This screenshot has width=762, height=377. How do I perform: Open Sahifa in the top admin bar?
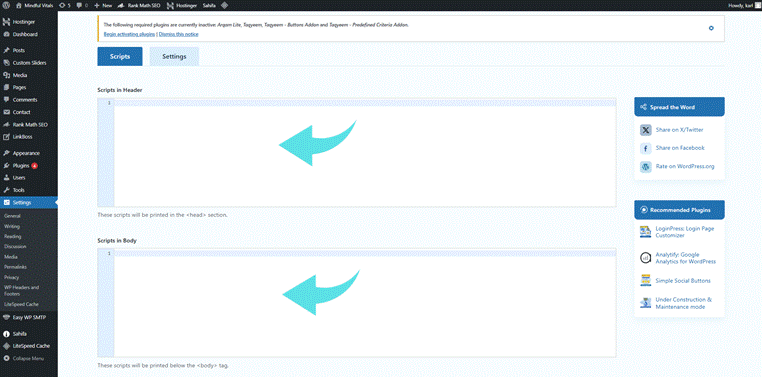(209, 5)
